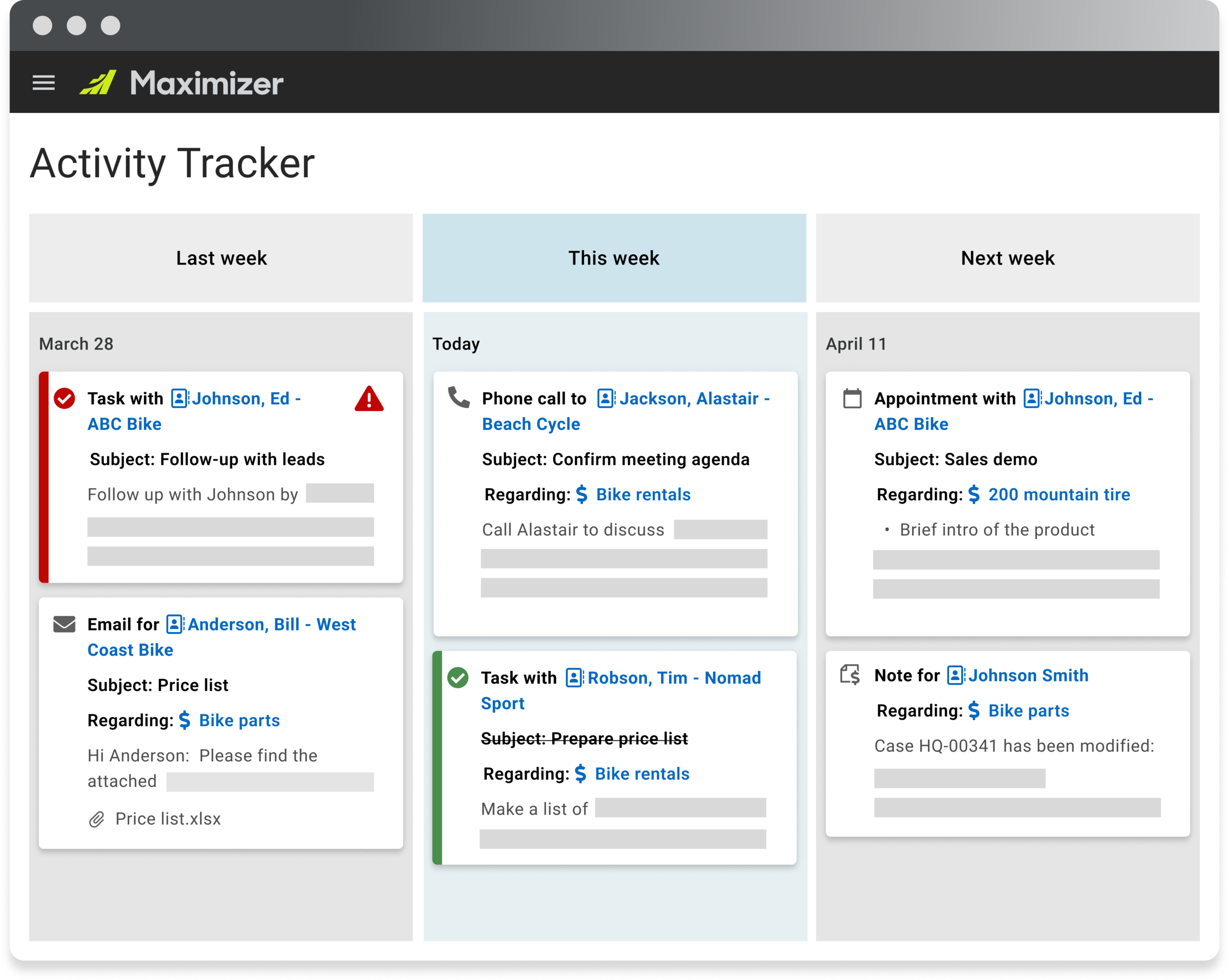This screenshot has width=1229, height=980.
Task: Click the Activity Tracker page title
Action: pos(172,164)
